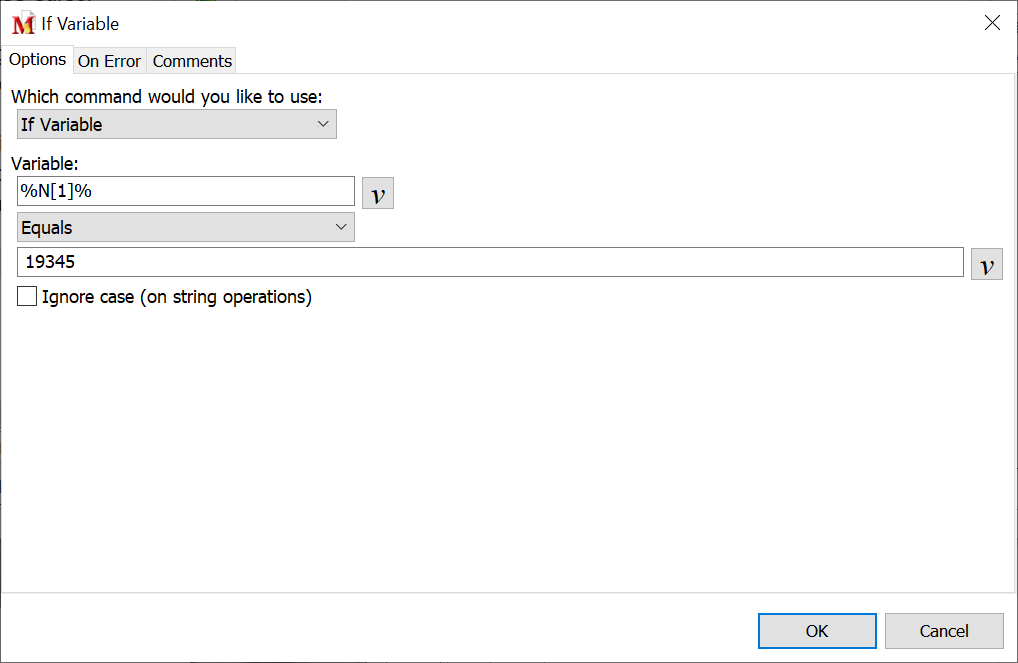Image resolution: width=1018 pixels, height=663 pixels.
Task: Close the If Variable dialog window
Action: click(x=992, y=23)
